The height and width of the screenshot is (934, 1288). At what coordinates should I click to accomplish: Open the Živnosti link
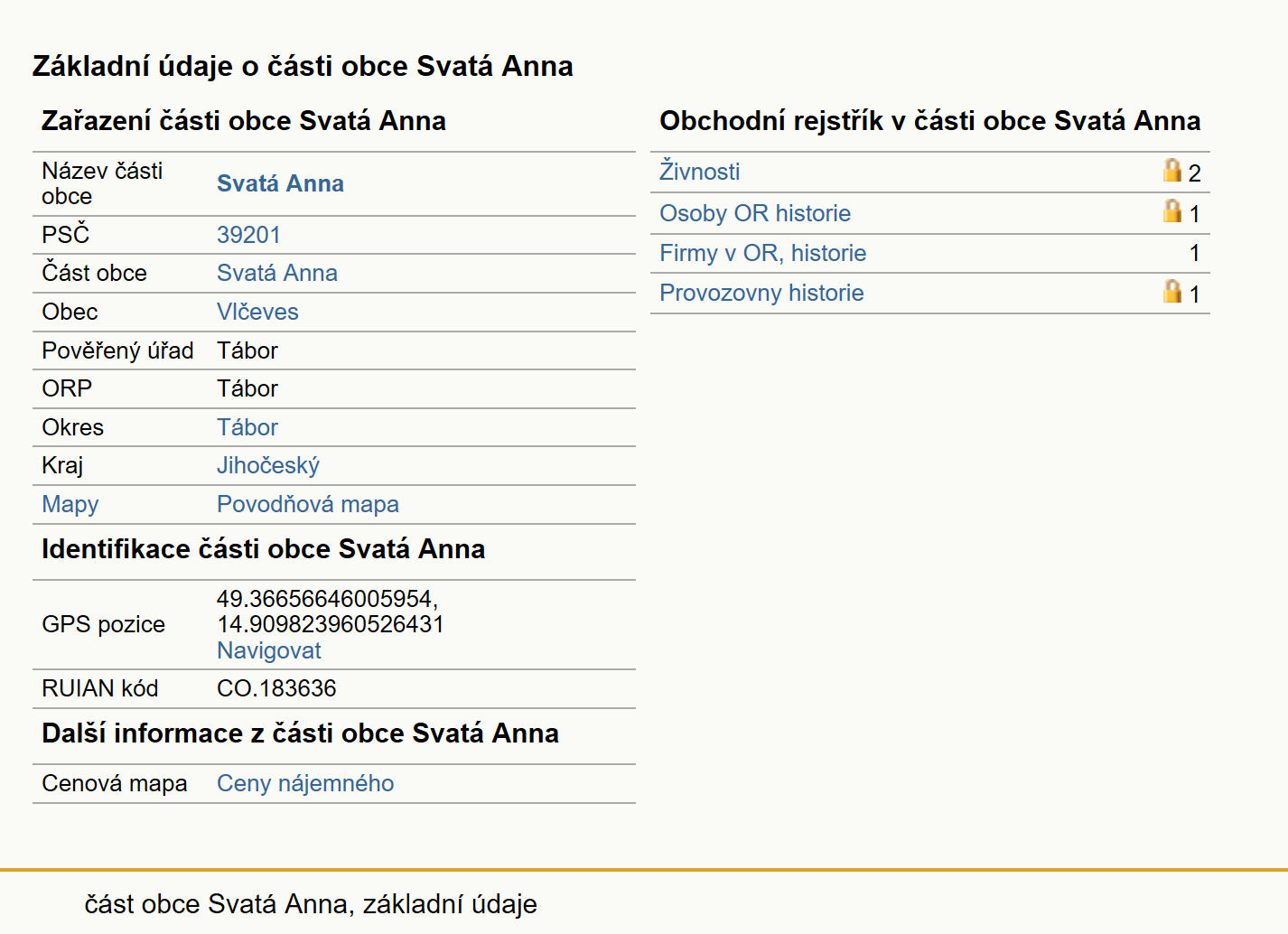coord(699,172)
